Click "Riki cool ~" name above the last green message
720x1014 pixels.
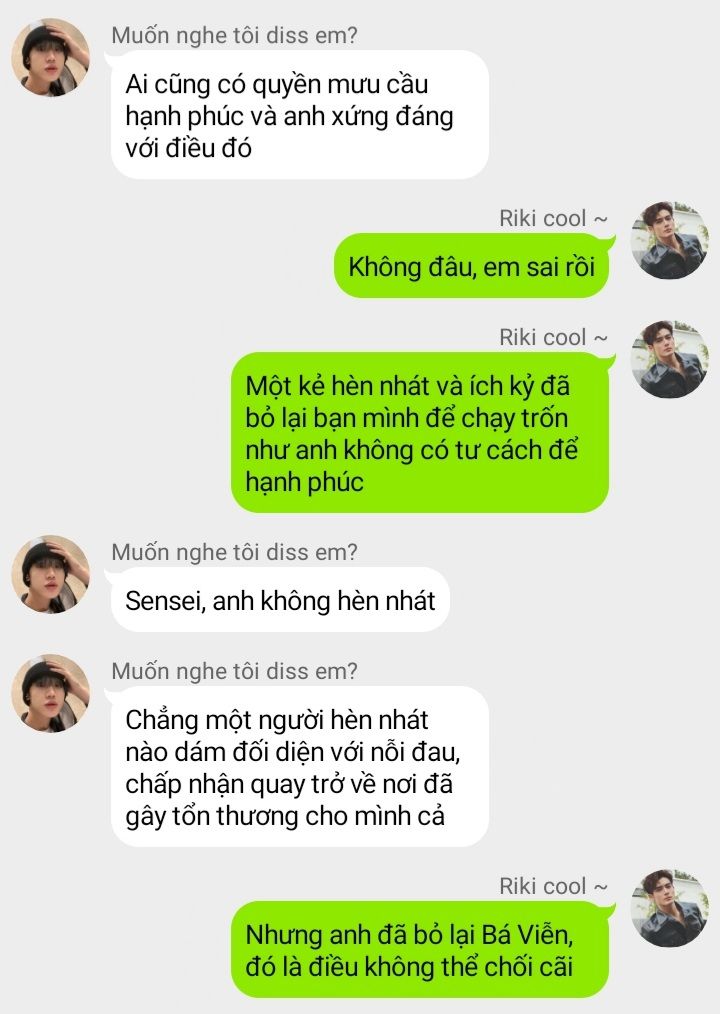[x=553, y=887]
